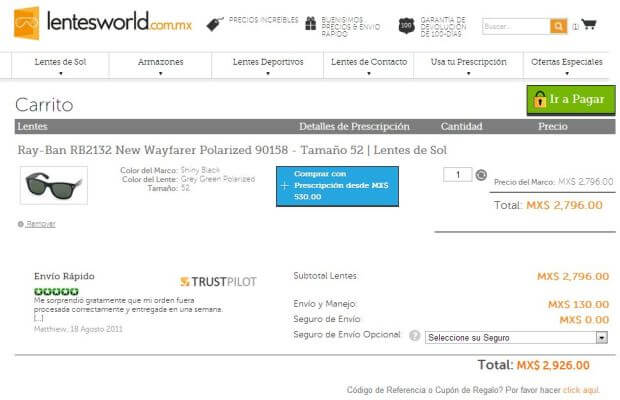Click the Grey Green Polarized lens value
620x400 pixels.
pos(218,179)
